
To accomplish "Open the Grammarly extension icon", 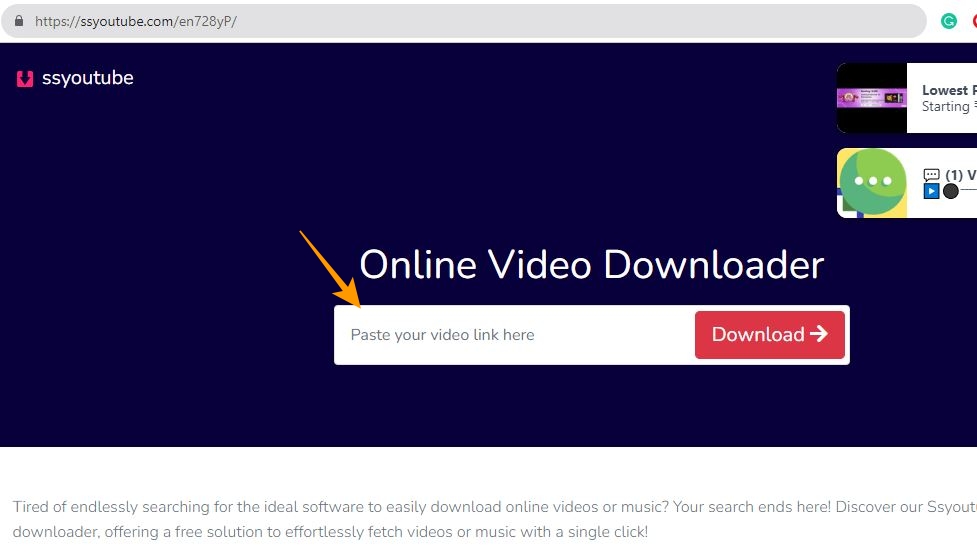I will [x=948, y=21].
